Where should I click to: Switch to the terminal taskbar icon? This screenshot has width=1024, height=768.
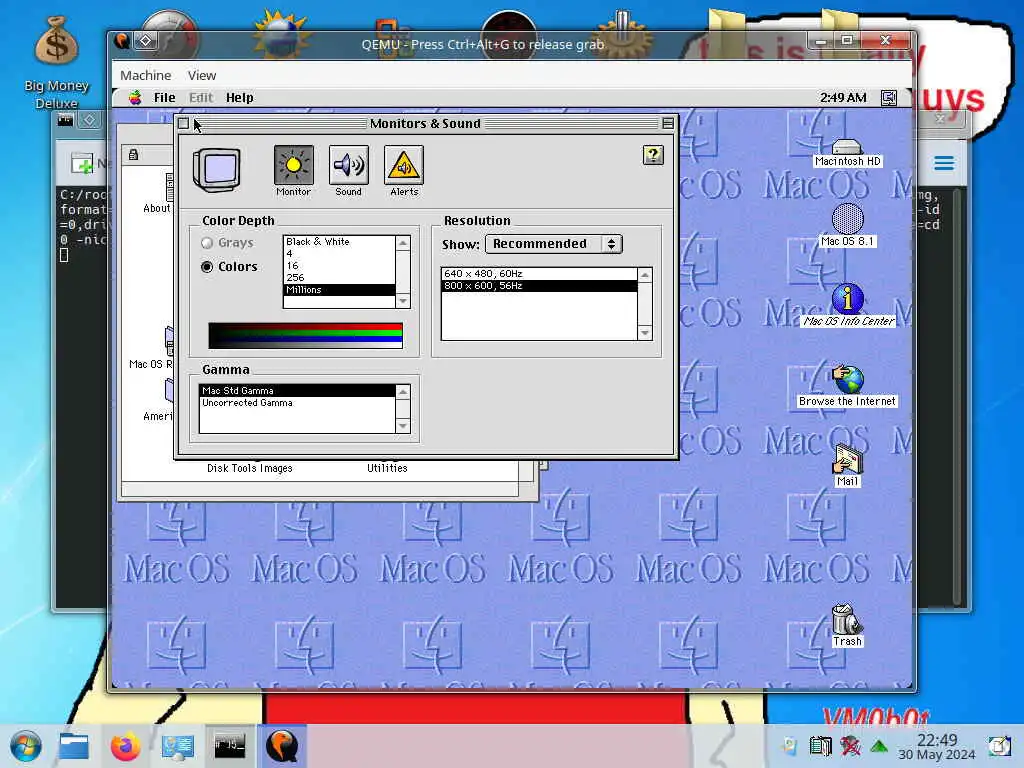230,746
